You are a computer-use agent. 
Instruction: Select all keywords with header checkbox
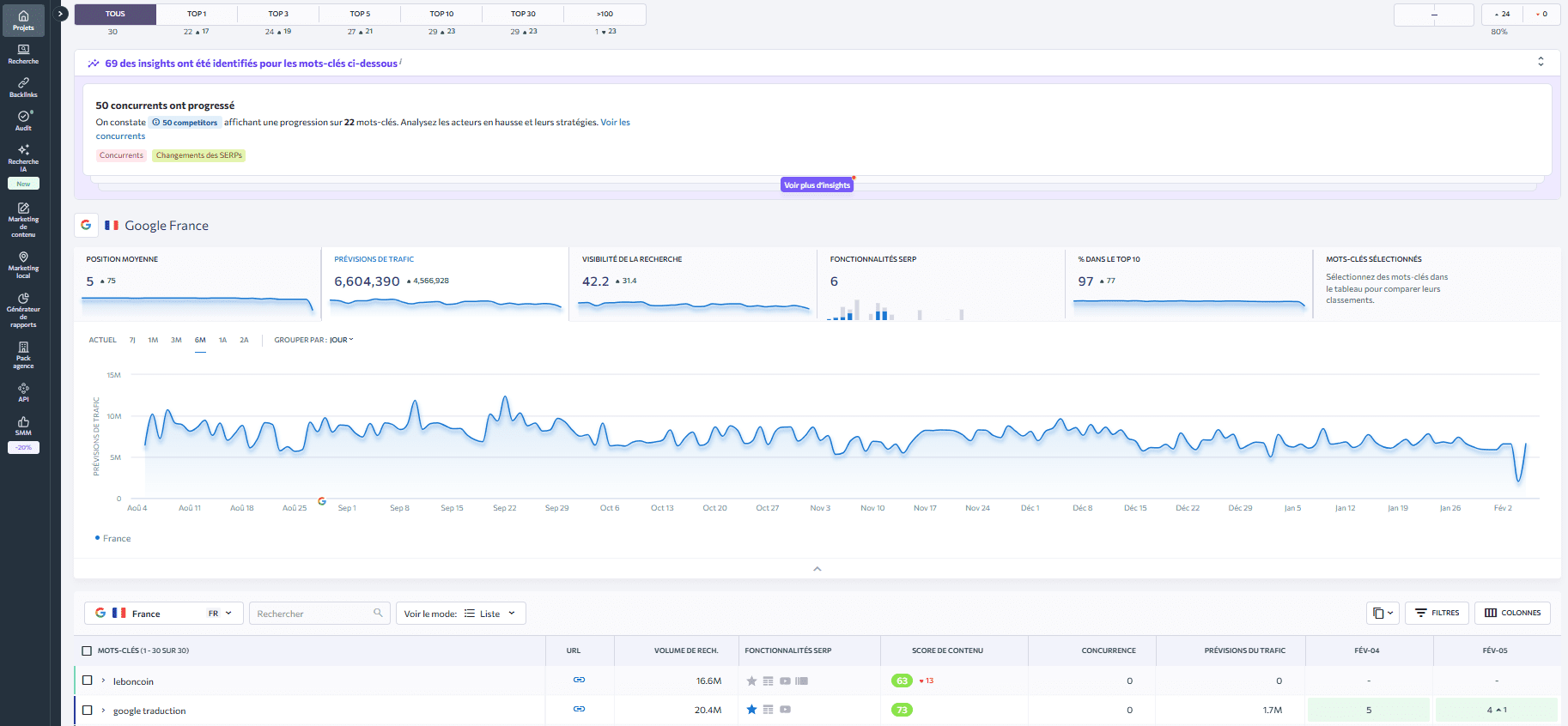coord(87,650)
